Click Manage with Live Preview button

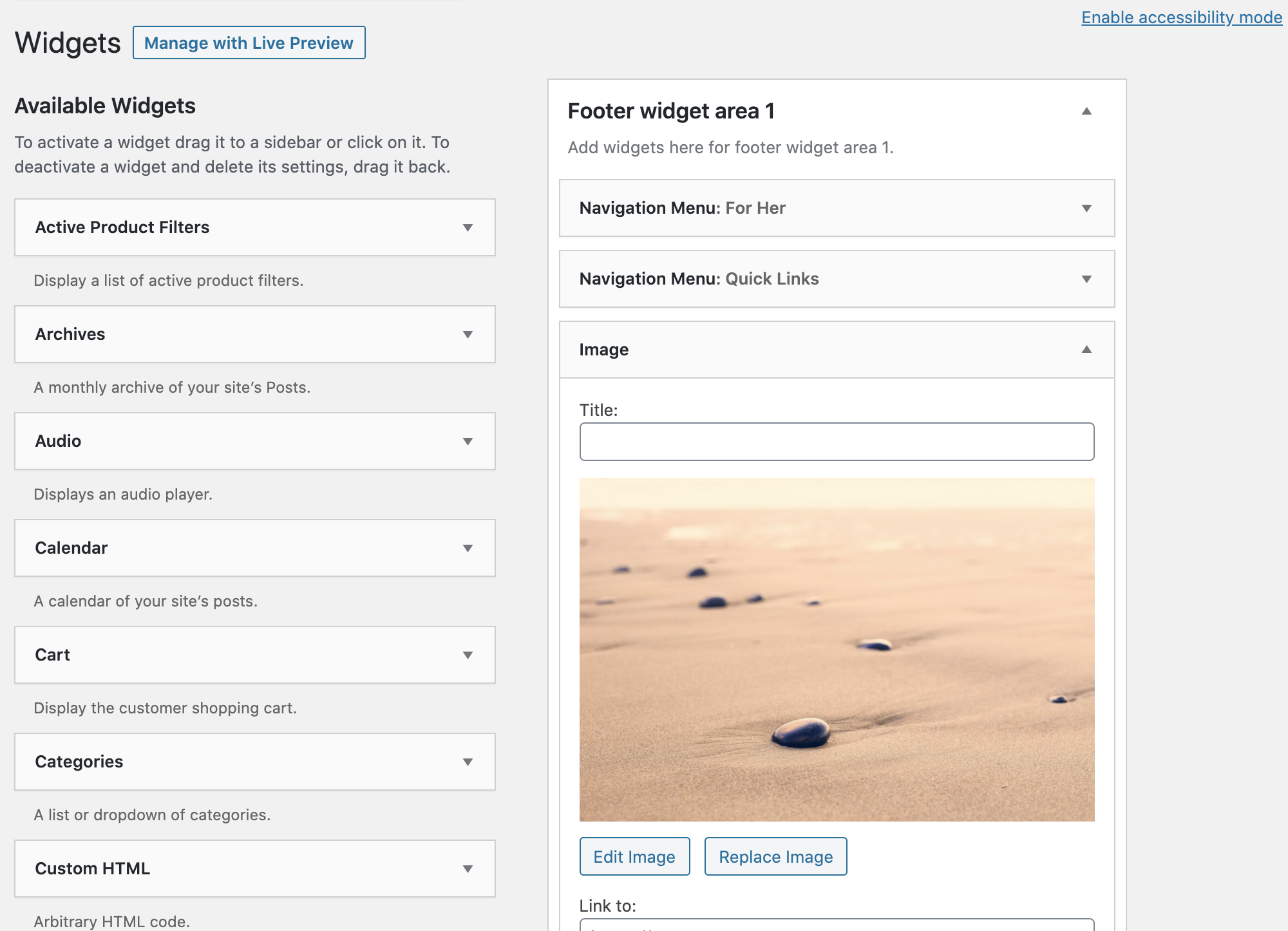249,42
